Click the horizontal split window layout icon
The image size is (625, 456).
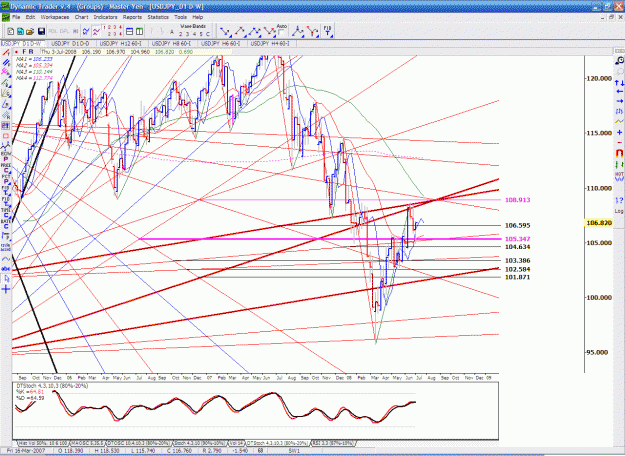(x=130, y=31)
